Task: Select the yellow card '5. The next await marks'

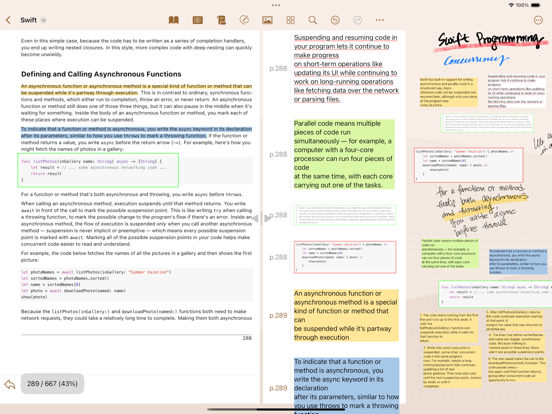Action: pos(516,369)
